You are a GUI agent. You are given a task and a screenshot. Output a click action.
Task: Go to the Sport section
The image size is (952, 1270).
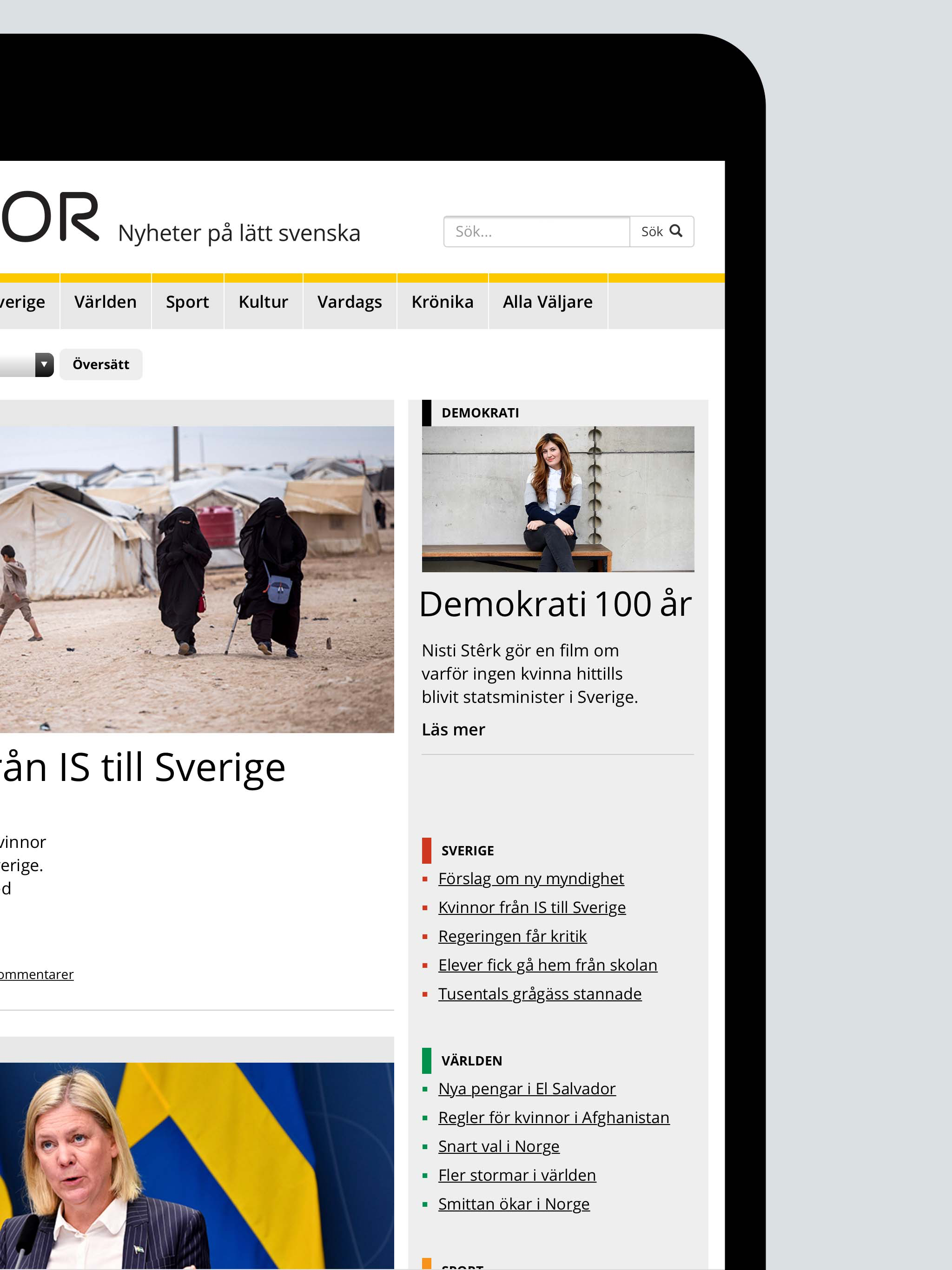point(187,301)
